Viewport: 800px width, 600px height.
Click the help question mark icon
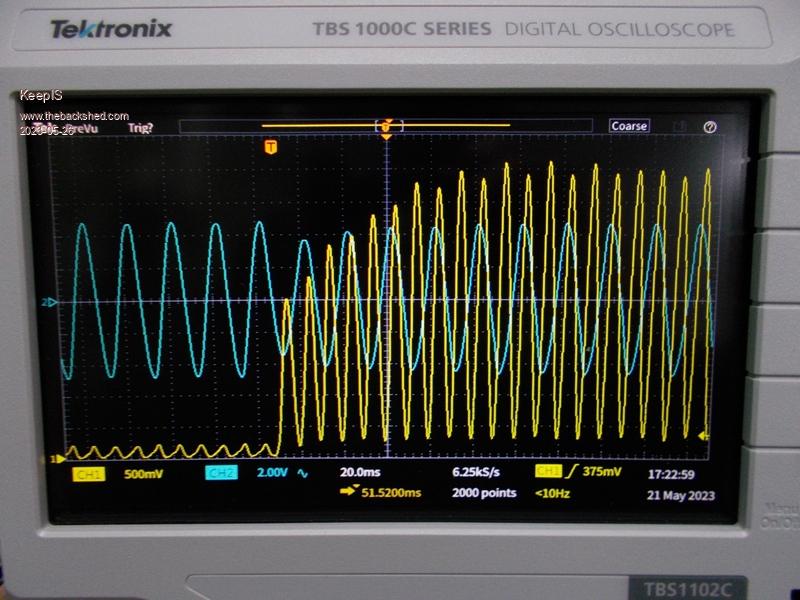[709, 127]
